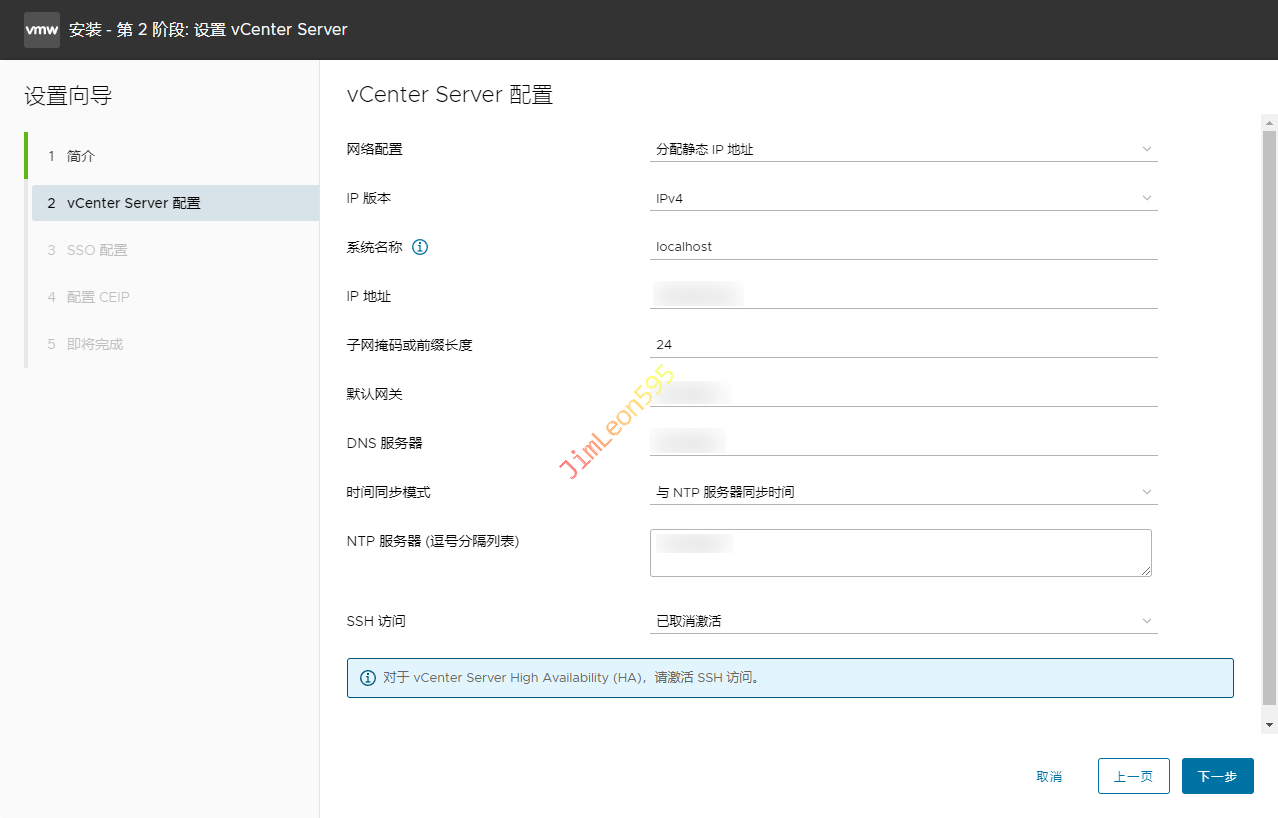Select step 3 SSO 配置
1278x818 pixels.
click(97, 250)
